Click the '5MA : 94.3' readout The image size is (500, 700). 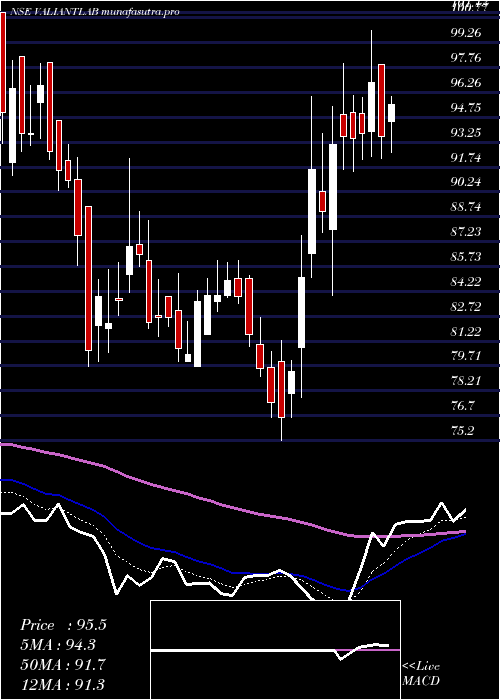(58, 645)
